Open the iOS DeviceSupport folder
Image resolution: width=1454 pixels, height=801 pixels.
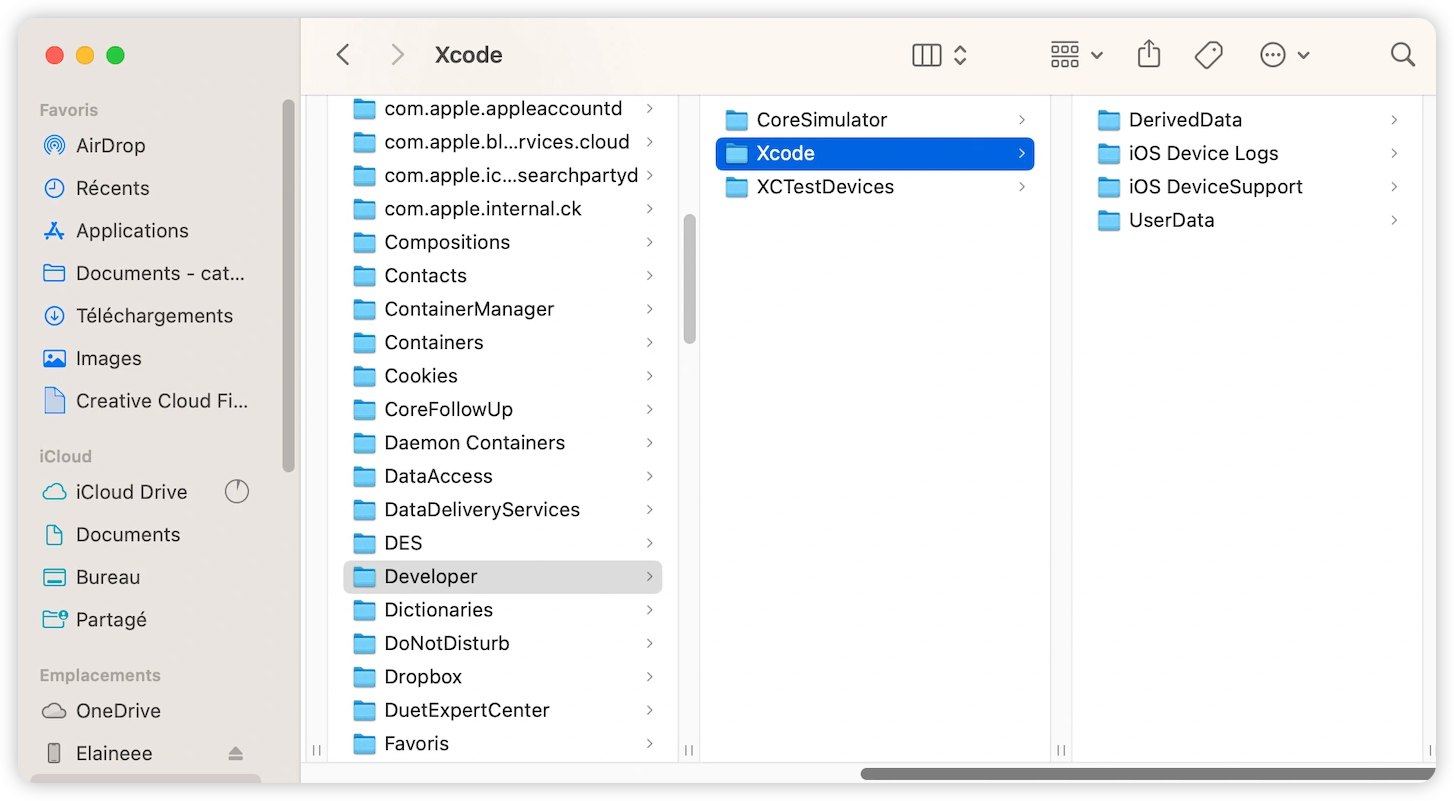(1247, 187)
